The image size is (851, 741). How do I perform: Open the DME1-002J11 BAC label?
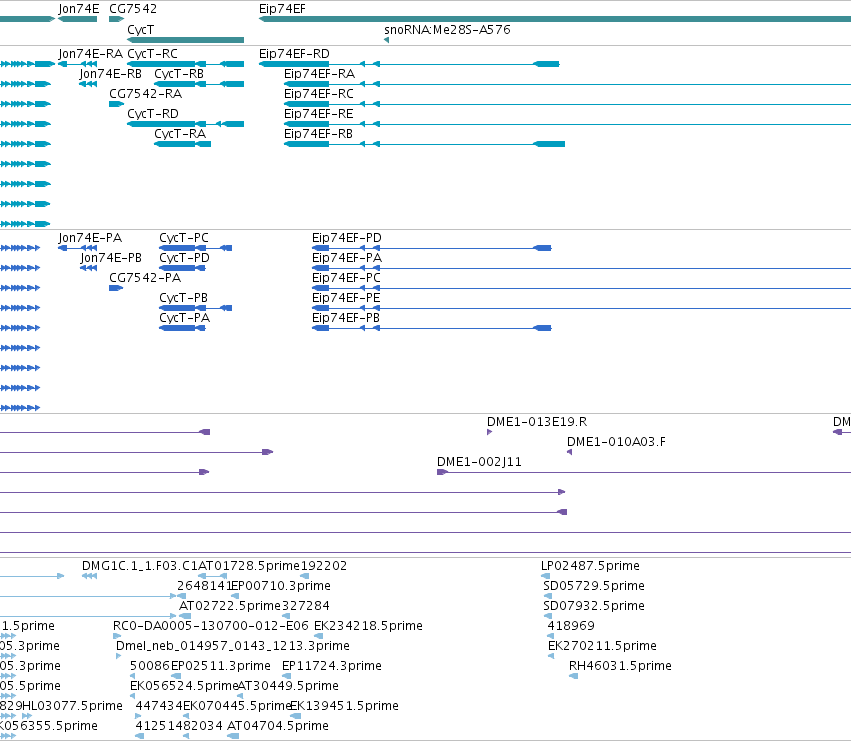(479, 462)
